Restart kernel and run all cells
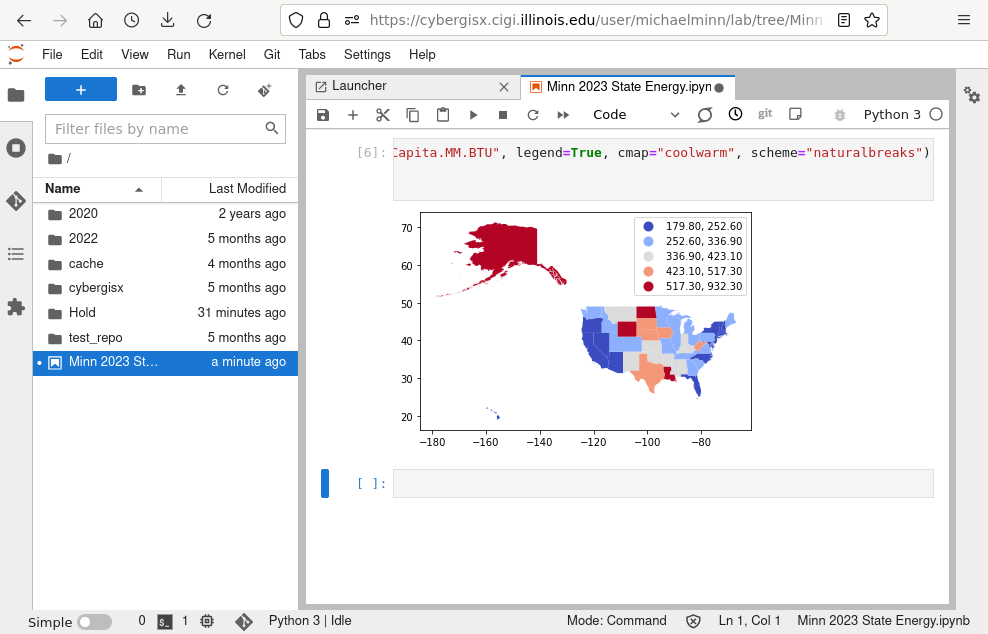The width and height of the screenshot is (988, 634). tap(563, 115)
